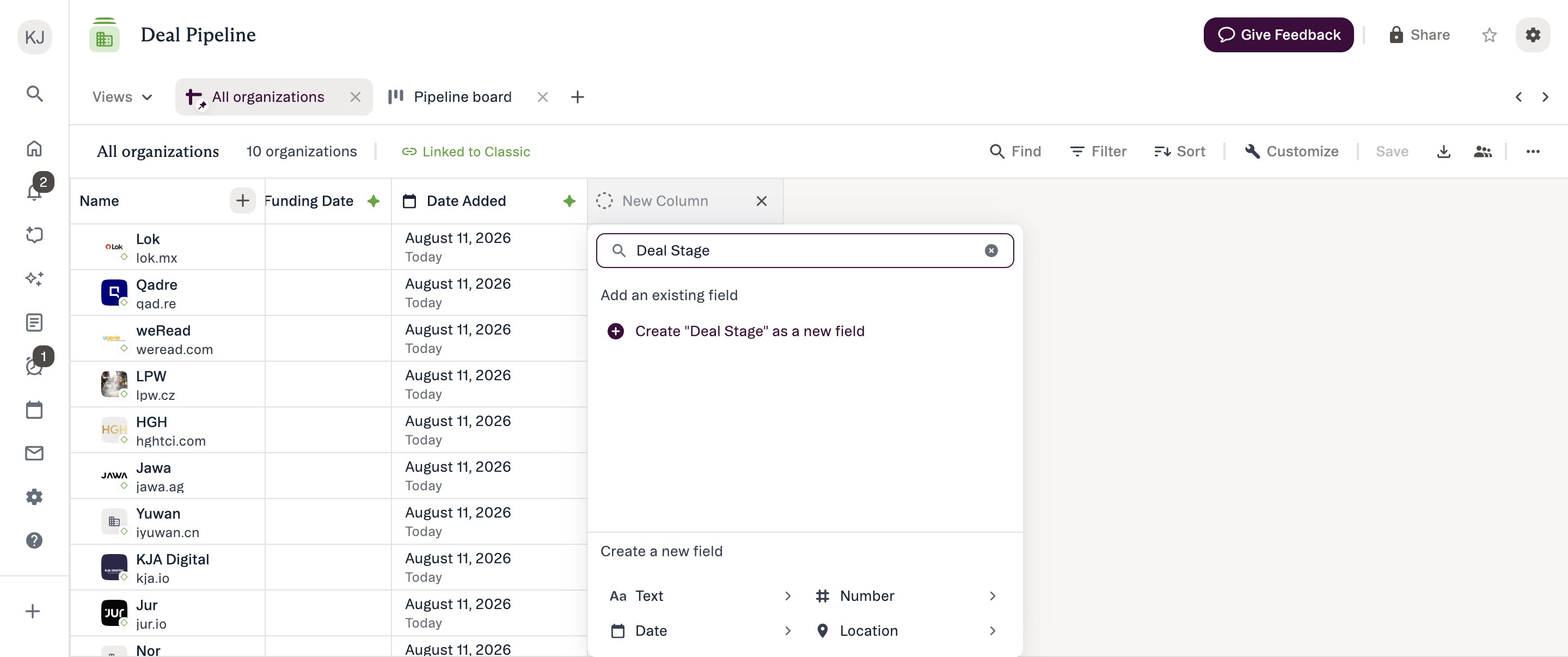1568x657 pixels.
Task: Click the green sparkle on Date Added column
Action: click(x=569, y=201)
